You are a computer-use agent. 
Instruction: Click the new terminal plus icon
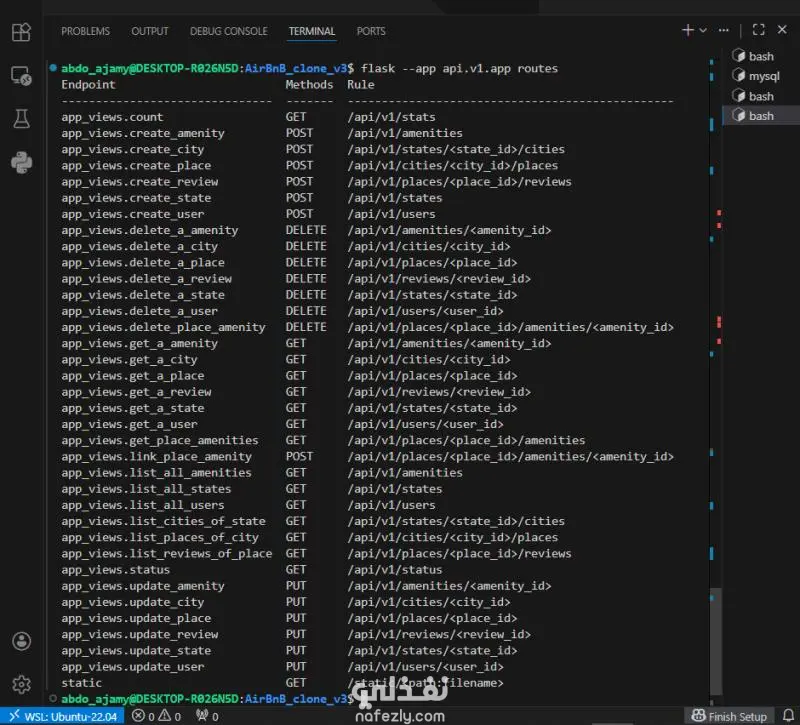(687, 30)
